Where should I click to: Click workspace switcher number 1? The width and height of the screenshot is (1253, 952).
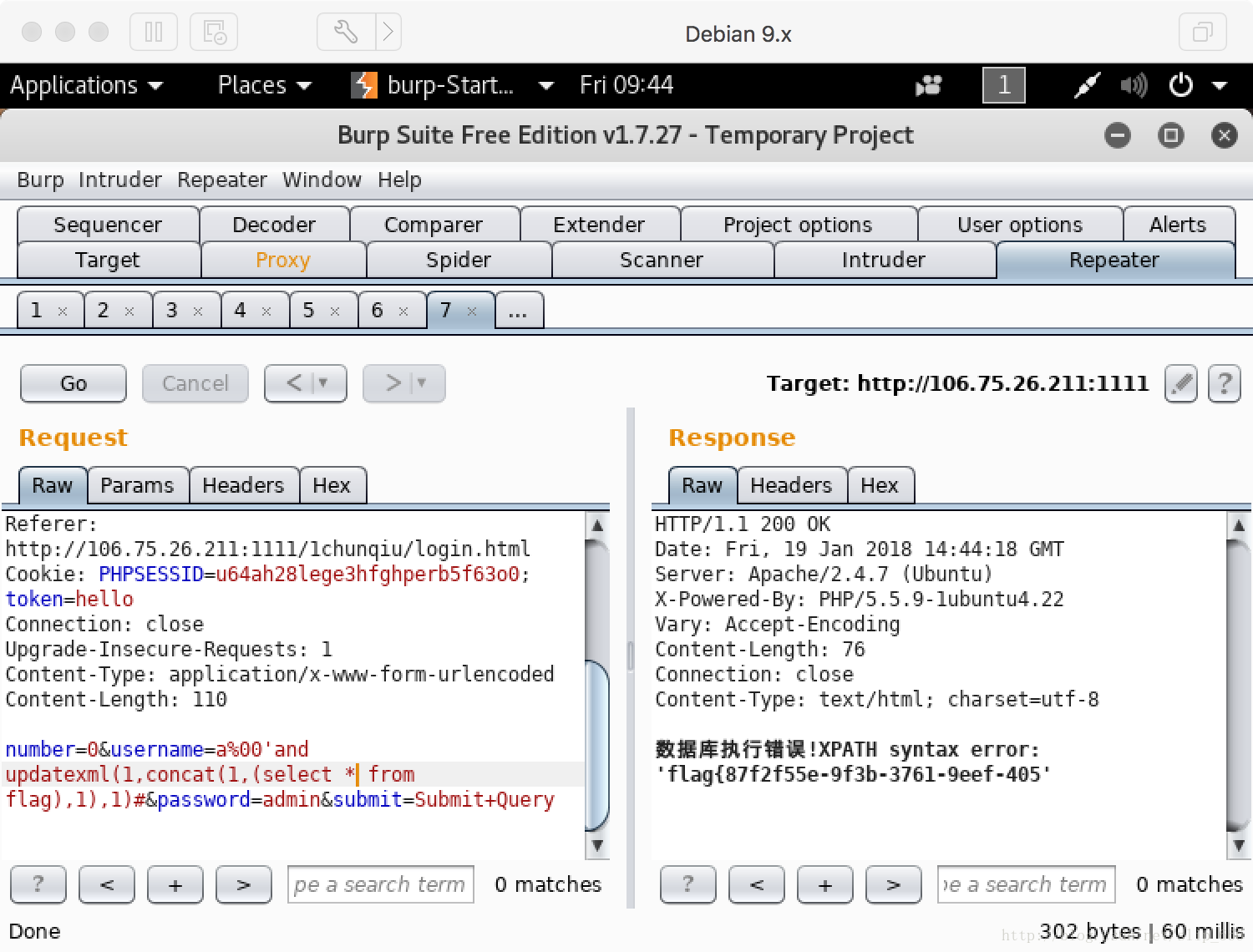(x=1004, y=85)
